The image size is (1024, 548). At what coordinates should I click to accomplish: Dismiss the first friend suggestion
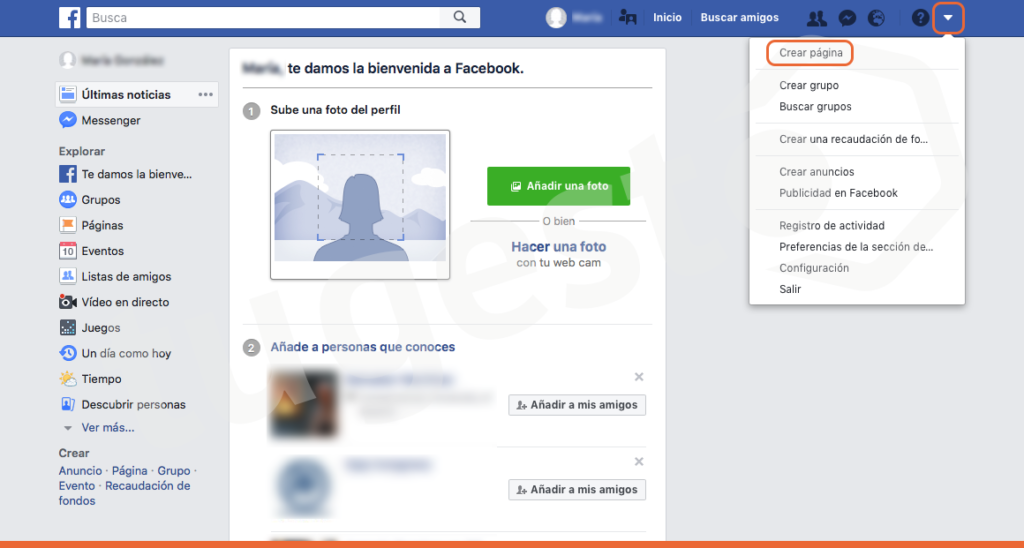point(639,377)
